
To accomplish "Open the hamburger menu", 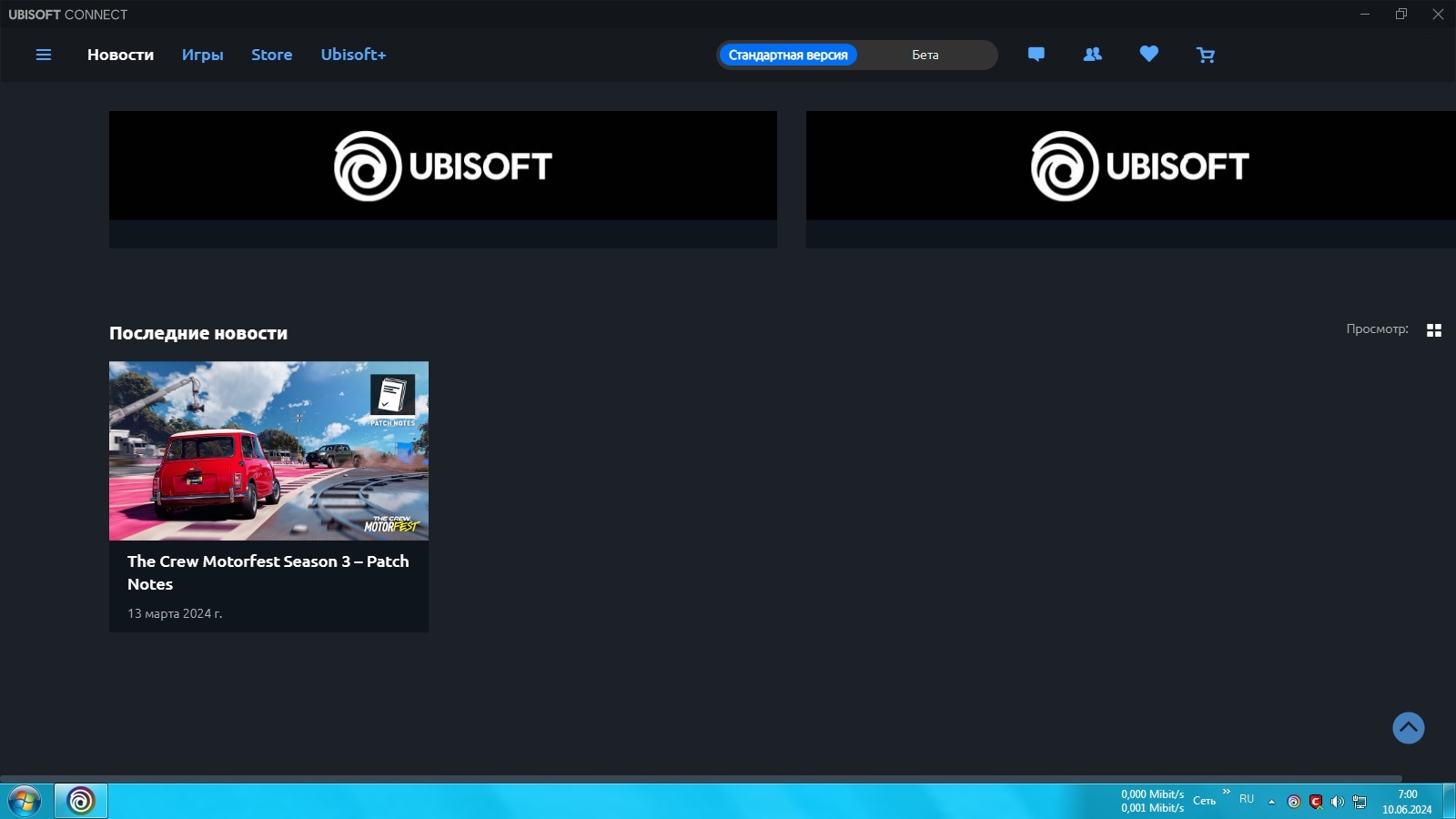I will (44, 55).
